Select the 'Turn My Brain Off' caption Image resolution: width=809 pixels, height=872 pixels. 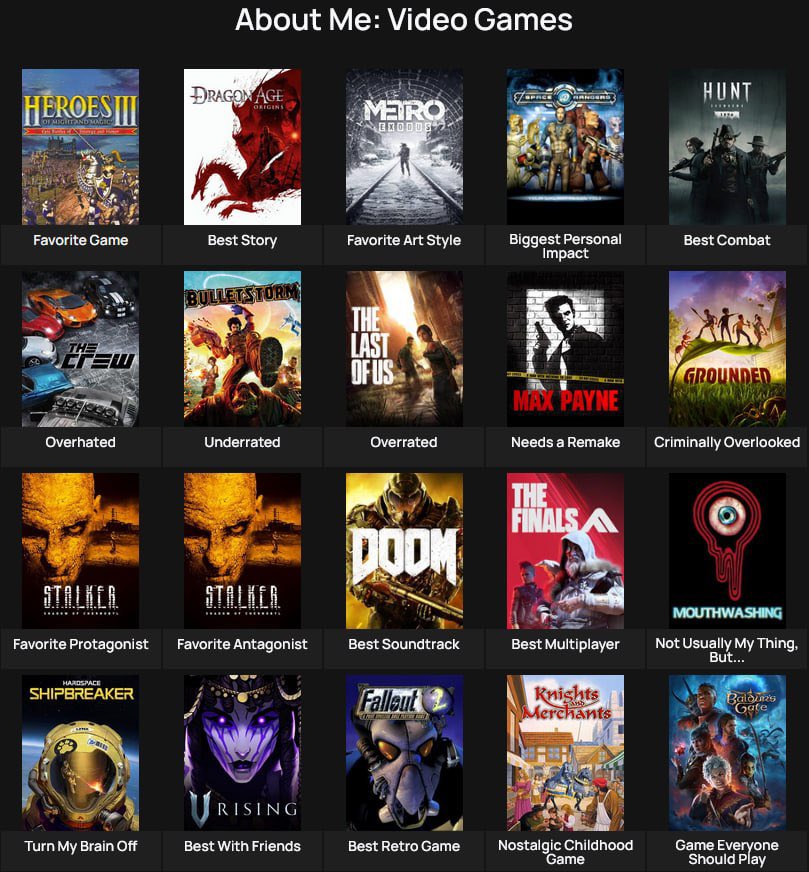click(81, 846)
